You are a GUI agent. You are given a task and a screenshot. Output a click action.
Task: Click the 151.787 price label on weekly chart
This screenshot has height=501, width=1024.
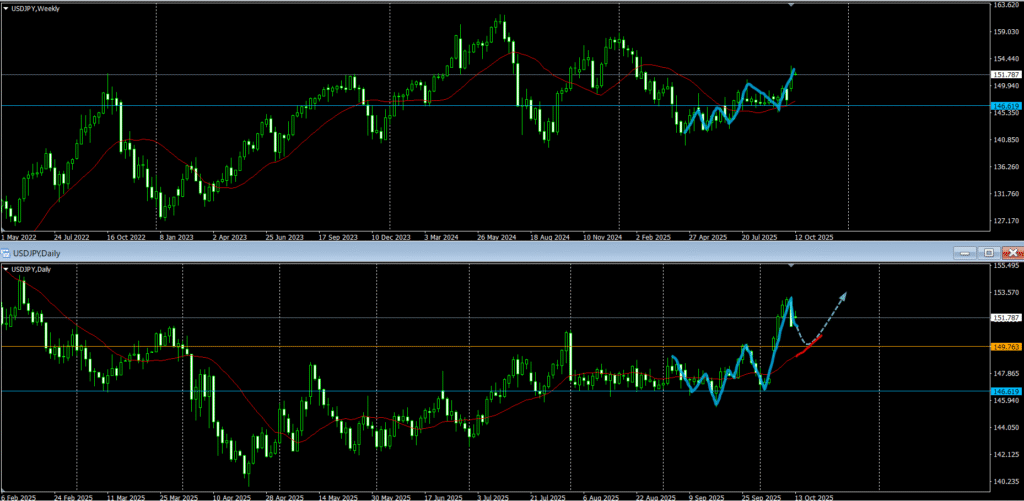(x=1004, y=75)
